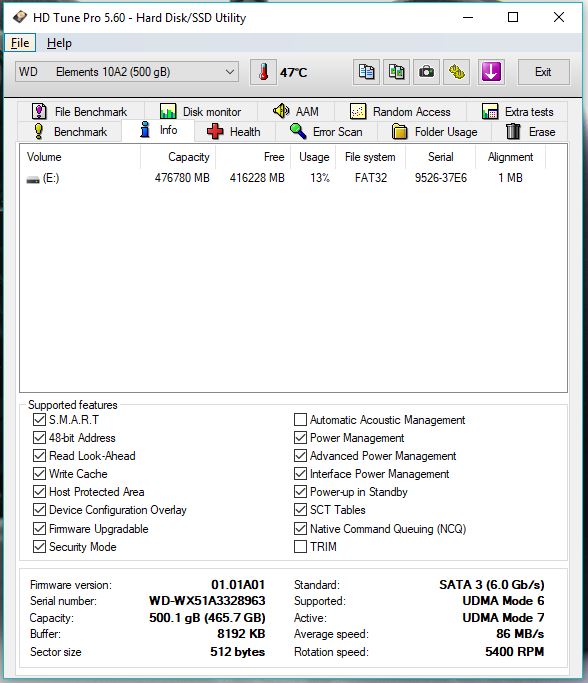Select the Info tab
Image resolution: width=588 pixels, height=683 pixels.
pyautogui.click(x=158, y=130)
